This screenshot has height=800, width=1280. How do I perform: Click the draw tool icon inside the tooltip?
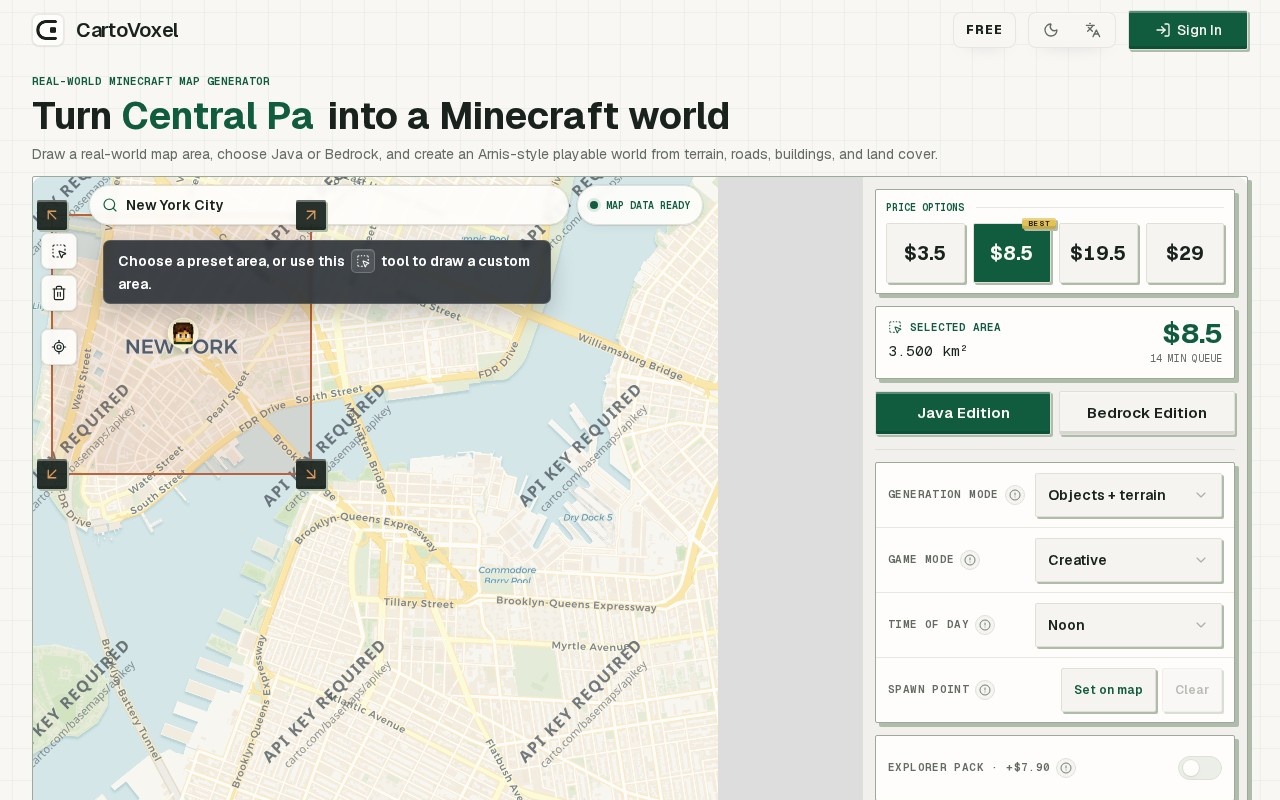click(x=363, y=261)
